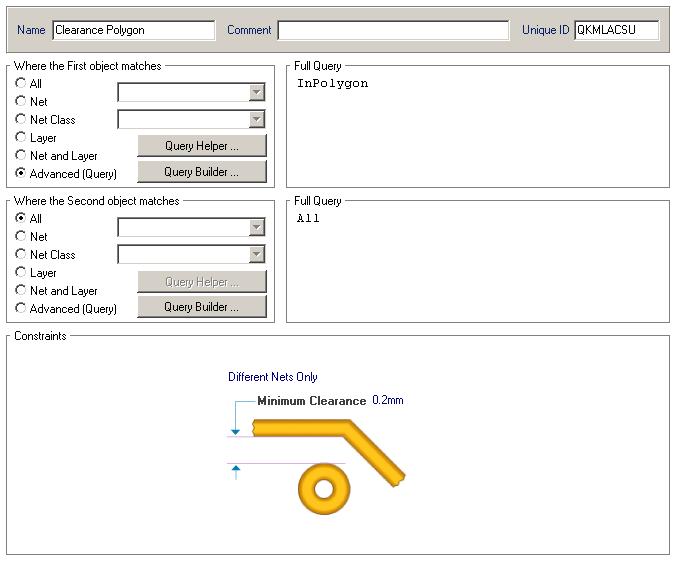The height and width of the screenshot is (561, 675).
Task: Click the Unique ID field QKMLACSU
Action: [x=616, y=30]
